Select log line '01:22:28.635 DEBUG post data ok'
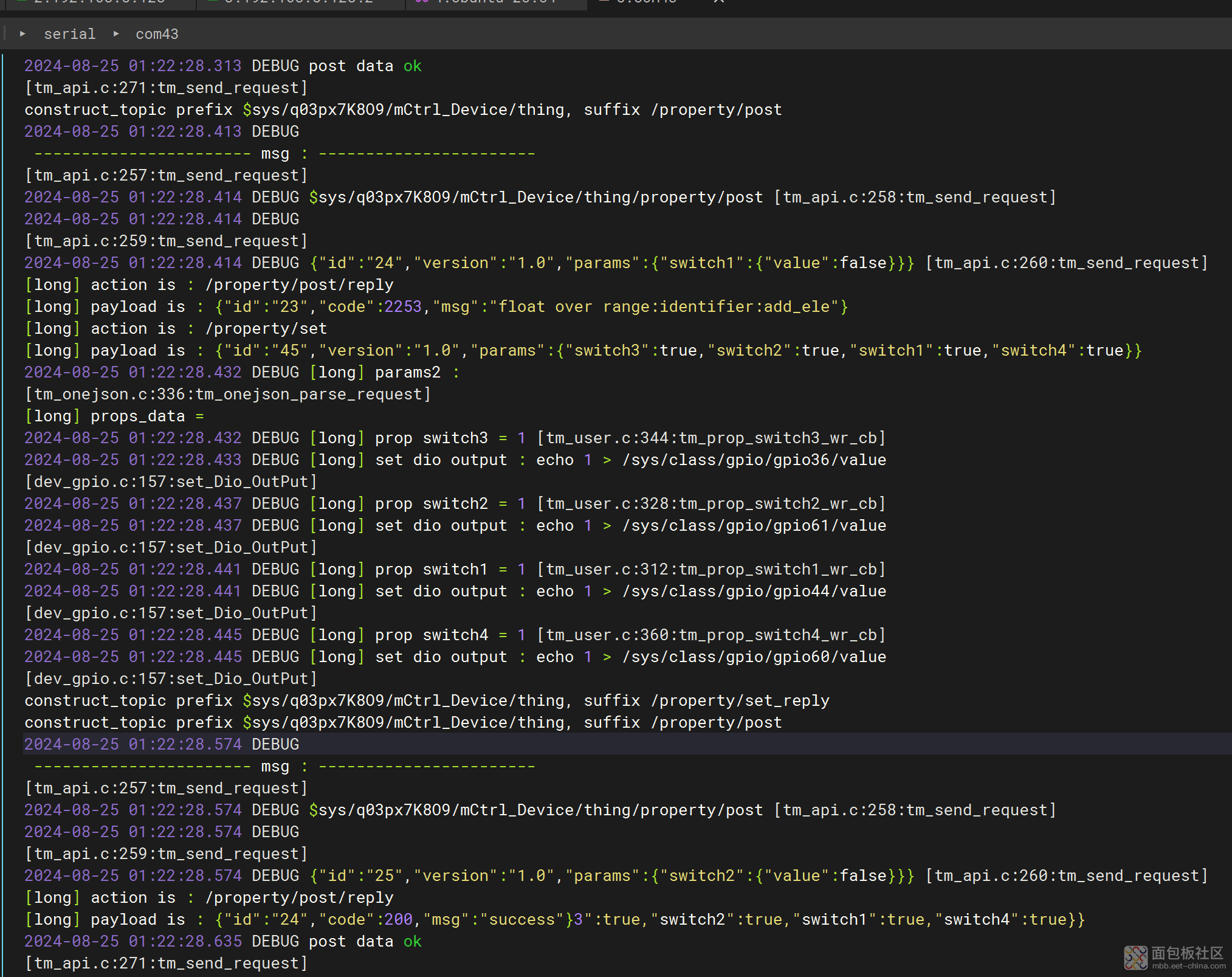Image resolution: width=1232 pixels, height=977 pixels. [x=222, y=941]
